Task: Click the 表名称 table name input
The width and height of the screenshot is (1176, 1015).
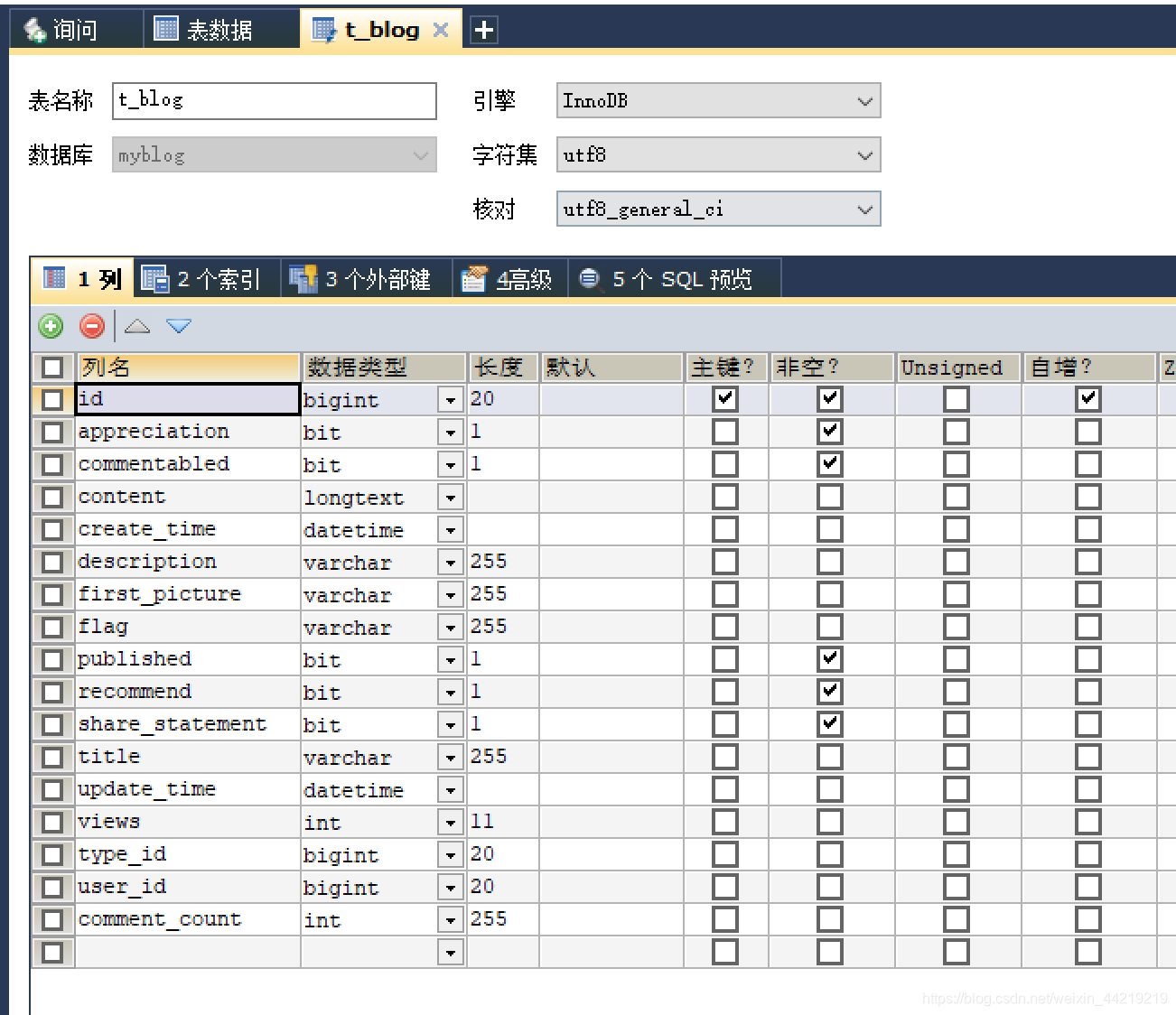Action: [275, 100]
